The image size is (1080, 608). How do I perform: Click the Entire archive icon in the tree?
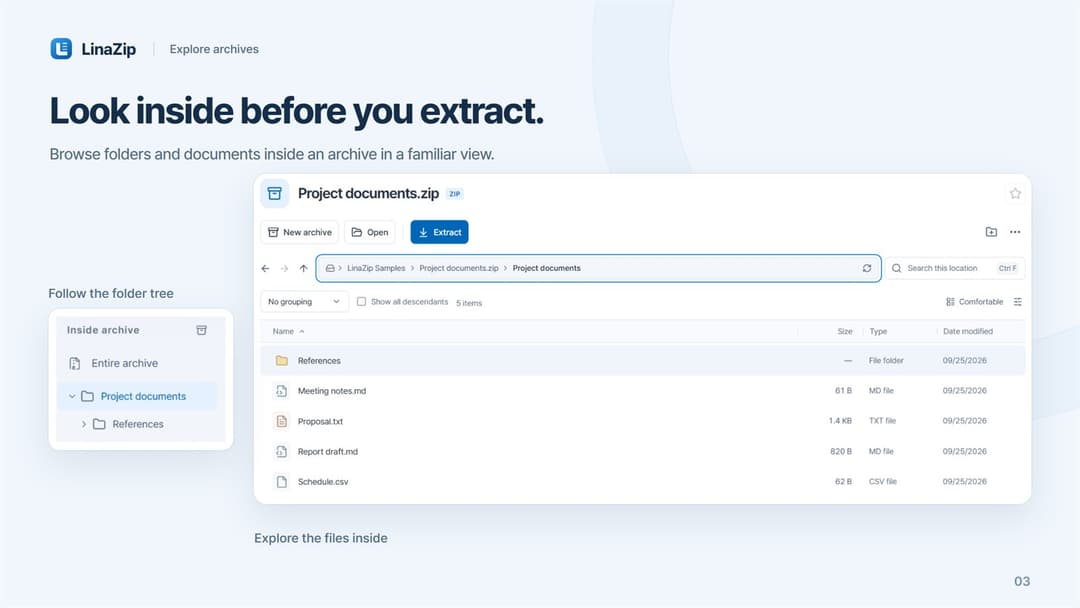point(75,364)
